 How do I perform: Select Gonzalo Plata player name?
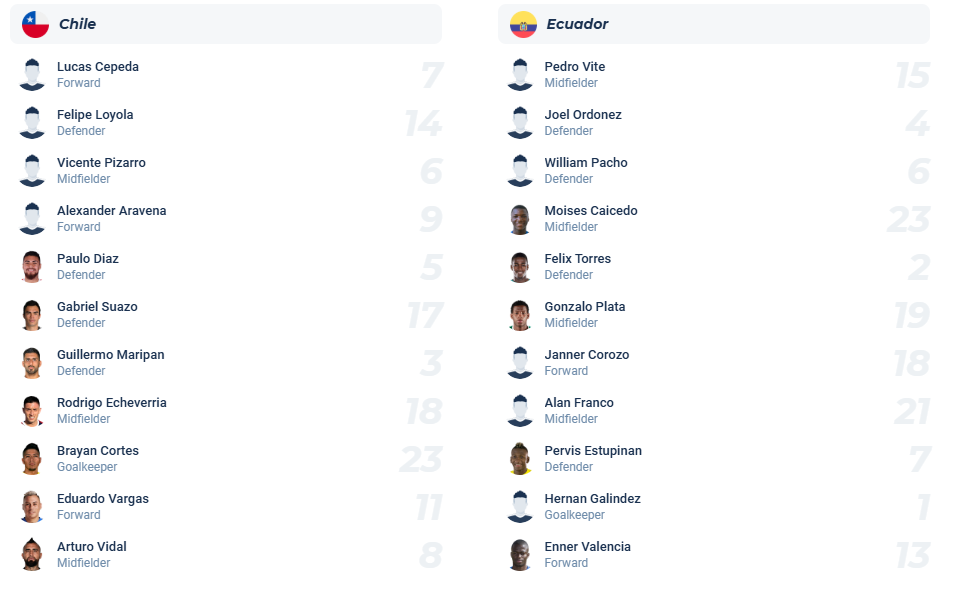(x=585, y=307)
